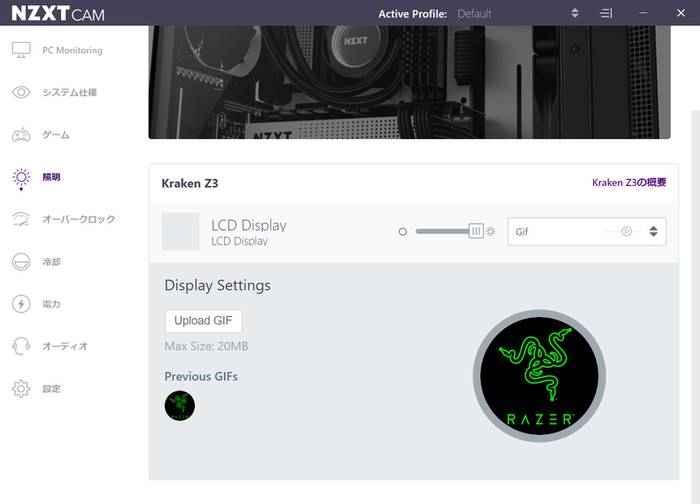Click the NZXT CAM logo
This screenshot has width=700, height=504.
(58, 13)
